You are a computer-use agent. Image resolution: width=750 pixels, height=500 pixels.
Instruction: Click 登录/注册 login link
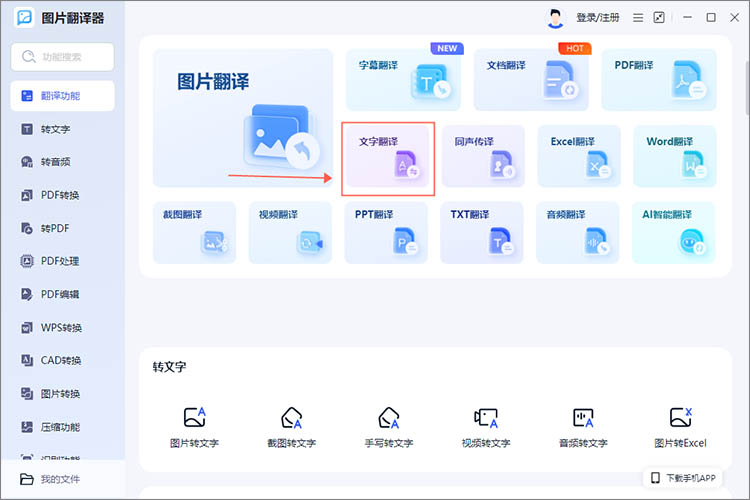click(x=597, y=18)
